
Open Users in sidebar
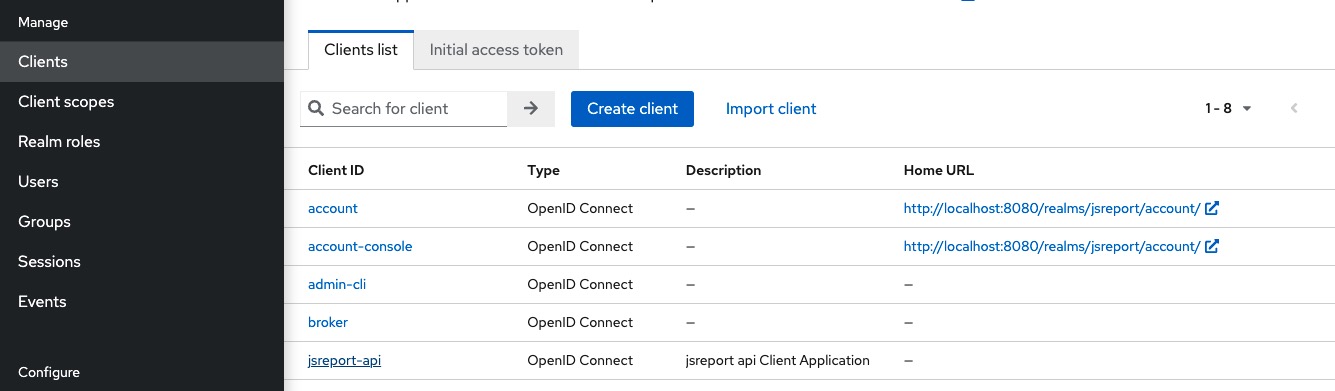142,182
